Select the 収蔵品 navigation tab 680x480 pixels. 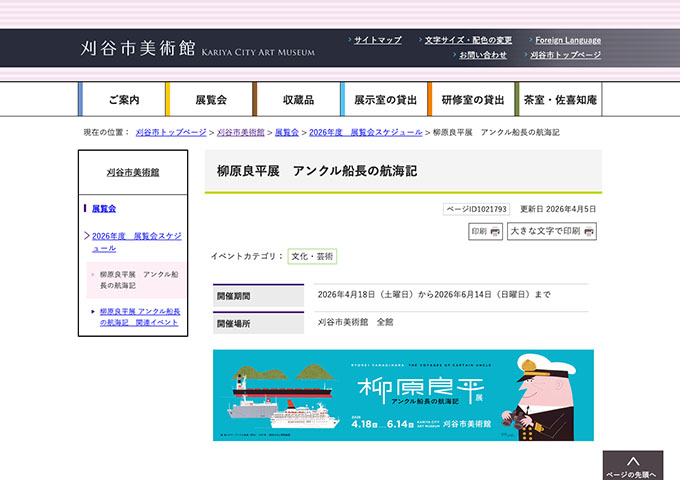pyautogui.click(x=297, y=99)
